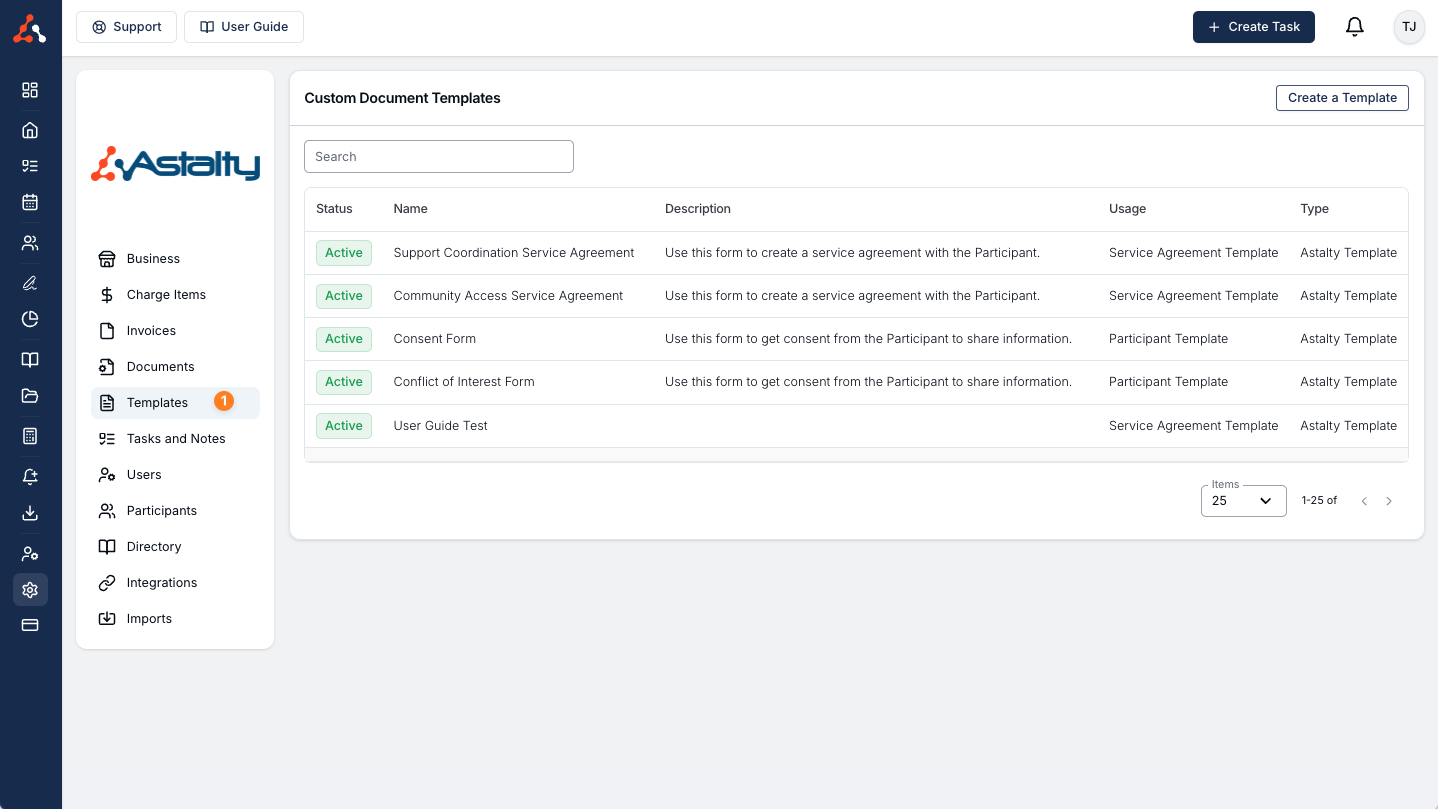1438x809 pixels.
Task: Sort by the Name column header
Action: point(411,209)
